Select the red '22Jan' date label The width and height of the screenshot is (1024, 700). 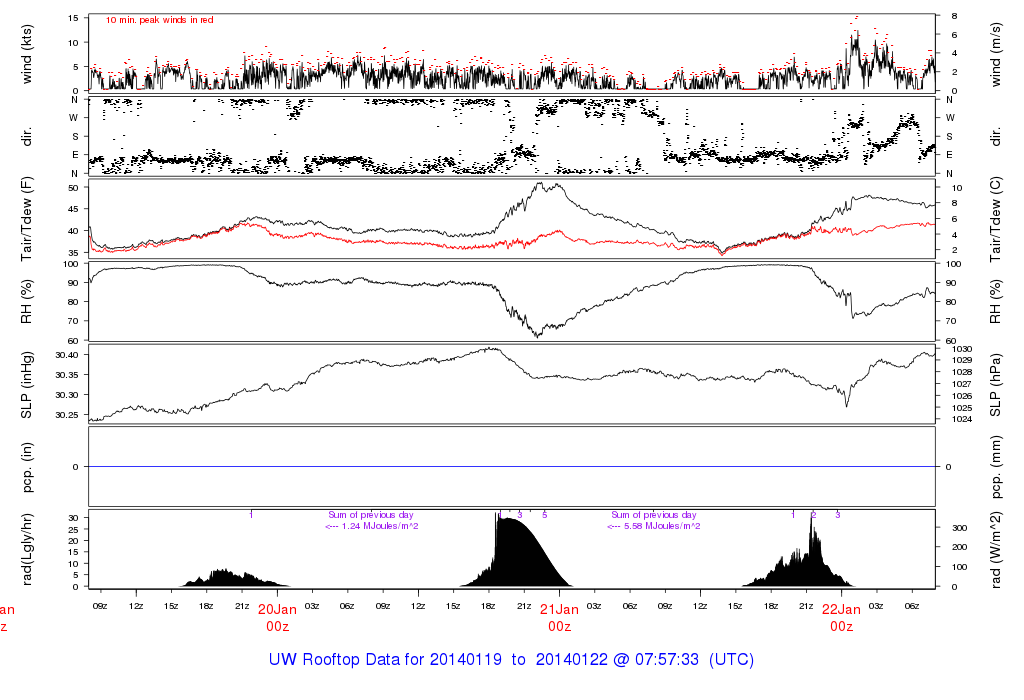[x=841, y=609]
